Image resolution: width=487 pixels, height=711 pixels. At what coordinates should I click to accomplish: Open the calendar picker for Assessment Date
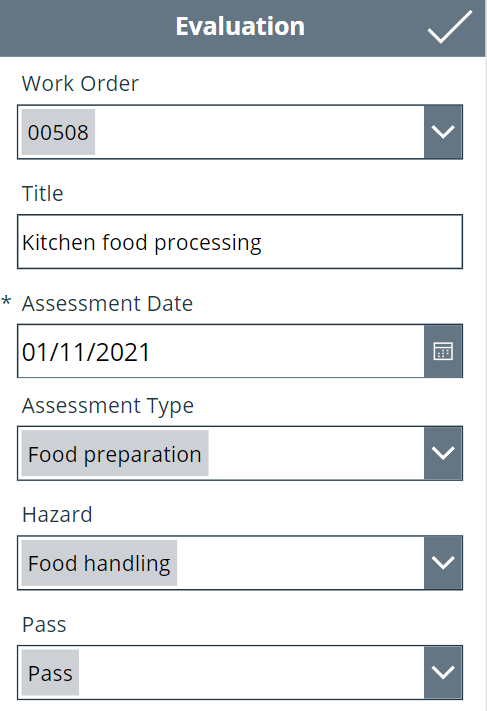pos(443,351)
